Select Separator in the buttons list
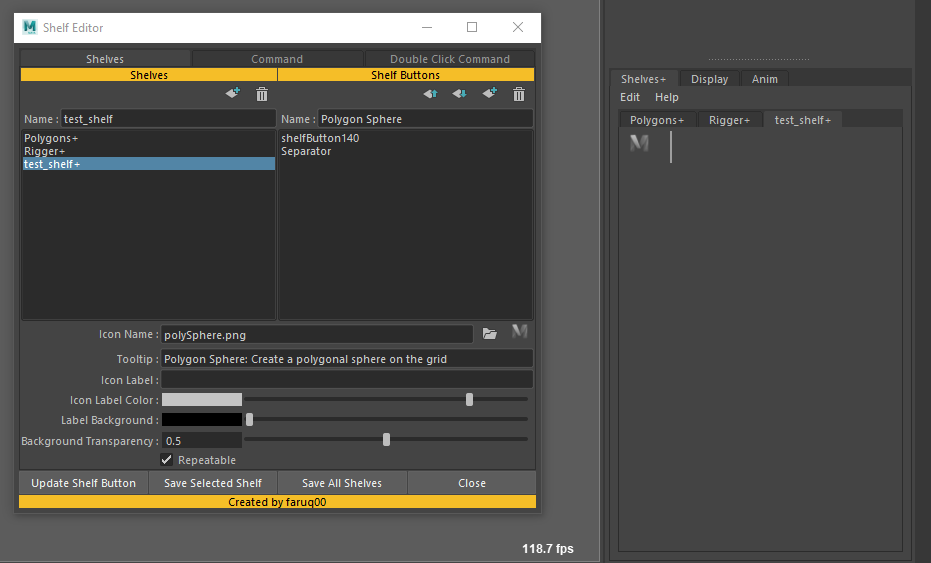Viewport: 931px width, 563px height. tap(406, 151)
